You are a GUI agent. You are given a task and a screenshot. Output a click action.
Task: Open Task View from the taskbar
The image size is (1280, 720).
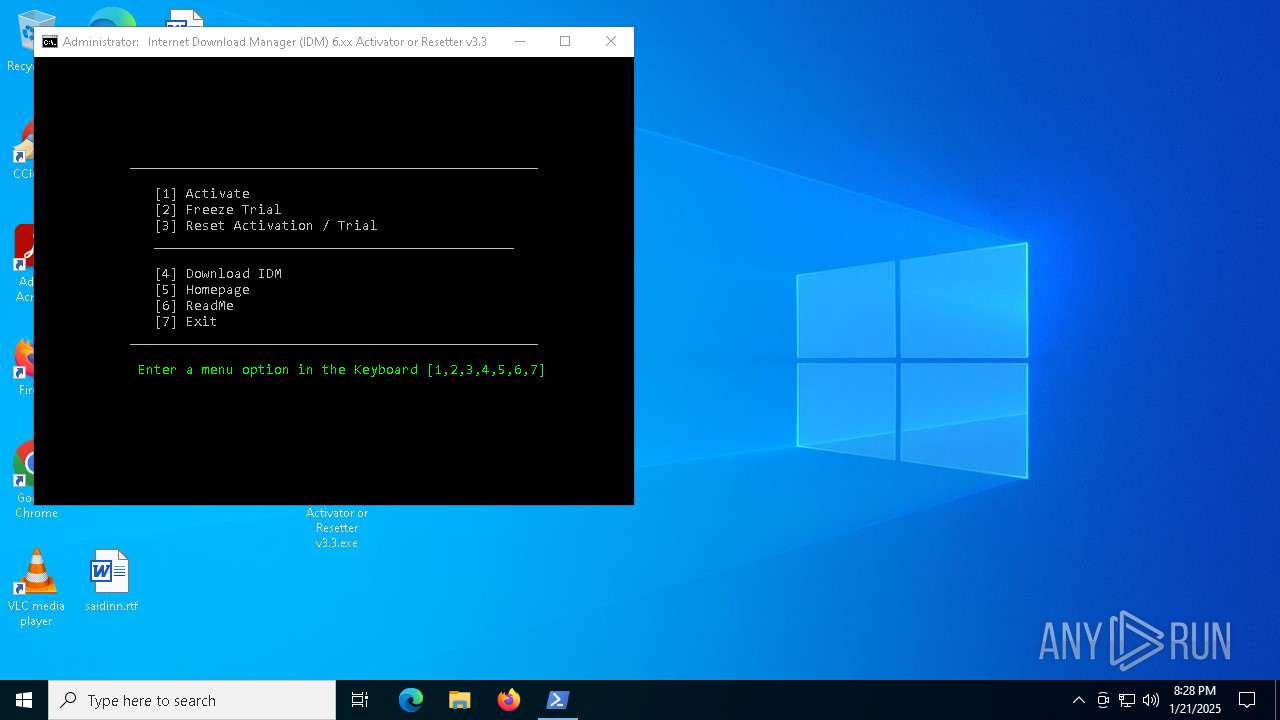360,700
